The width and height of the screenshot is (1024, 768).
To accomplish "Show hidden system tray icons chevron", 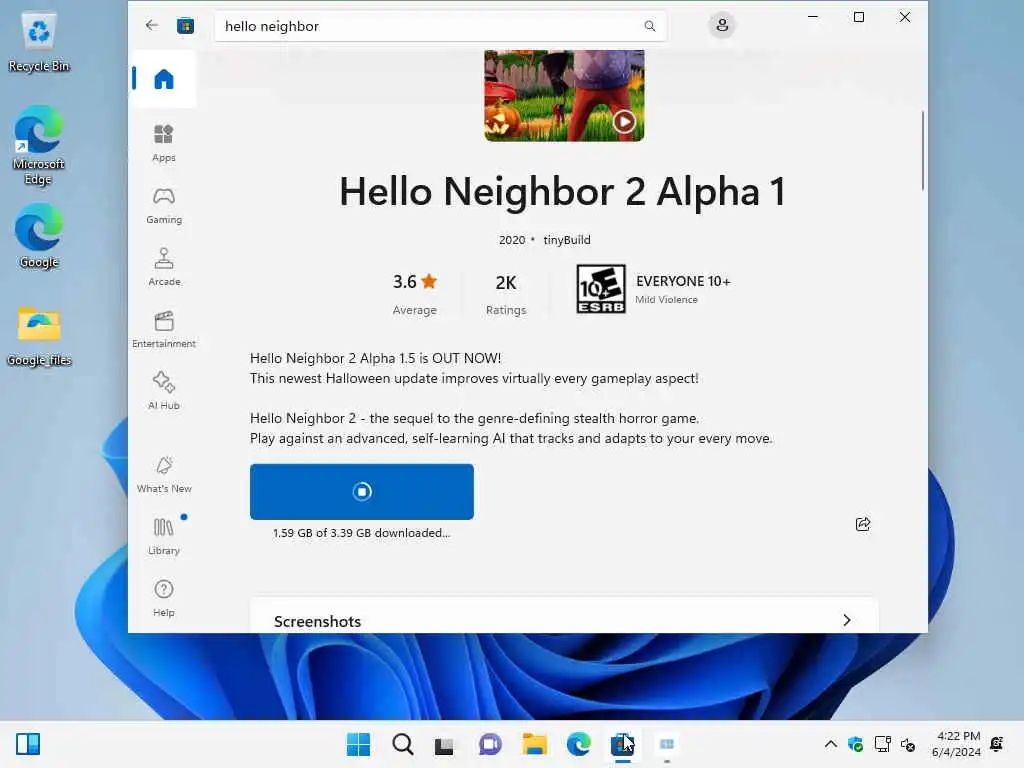I will point(831,744).
